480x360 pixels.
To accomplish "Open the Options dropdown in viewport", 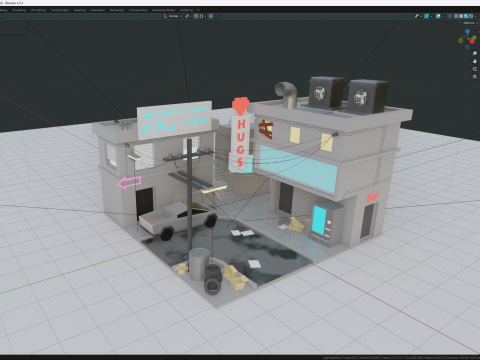I will coord(470,23).
